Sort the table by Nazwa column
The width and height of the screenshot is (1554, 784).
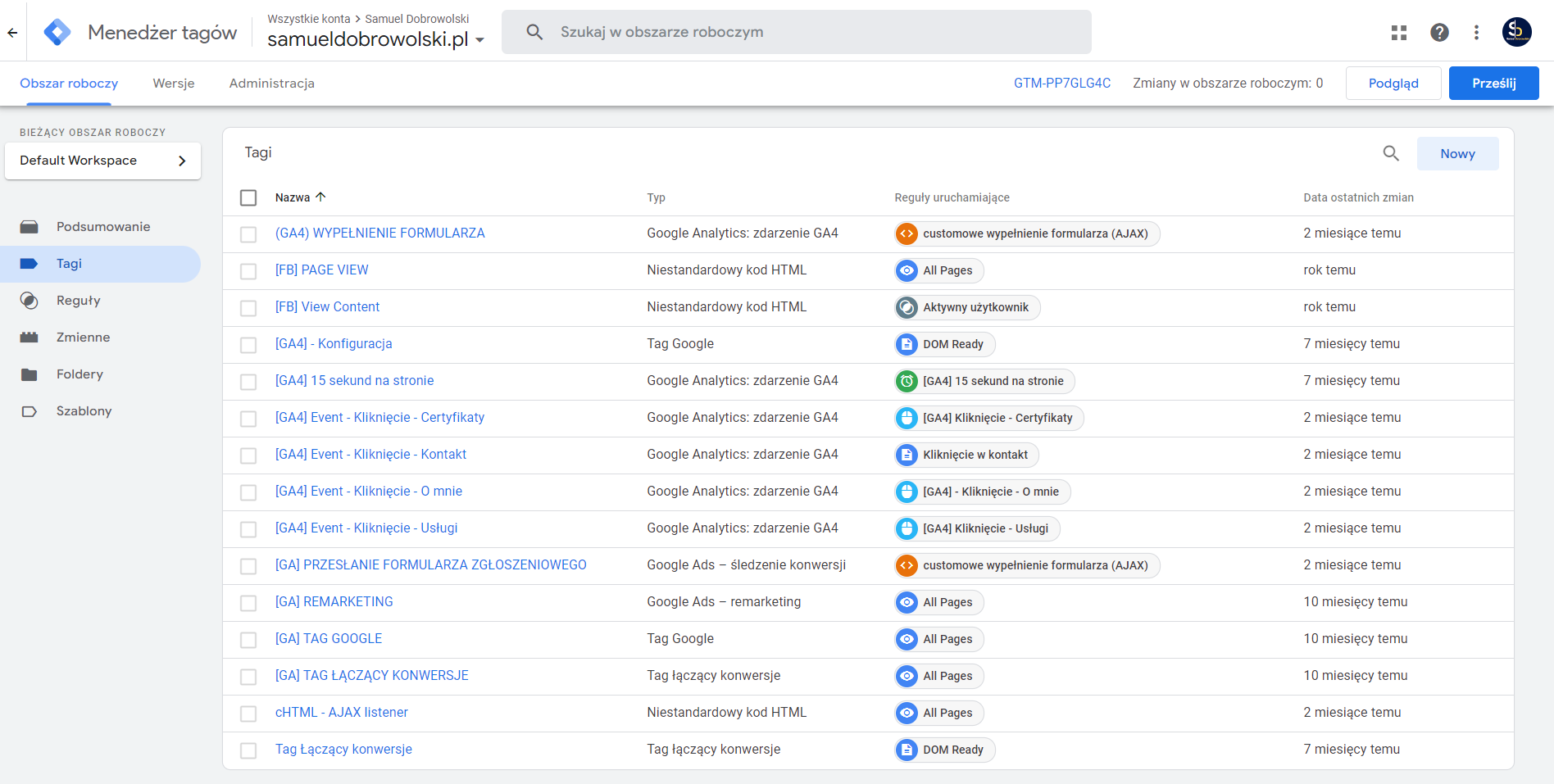301,197
